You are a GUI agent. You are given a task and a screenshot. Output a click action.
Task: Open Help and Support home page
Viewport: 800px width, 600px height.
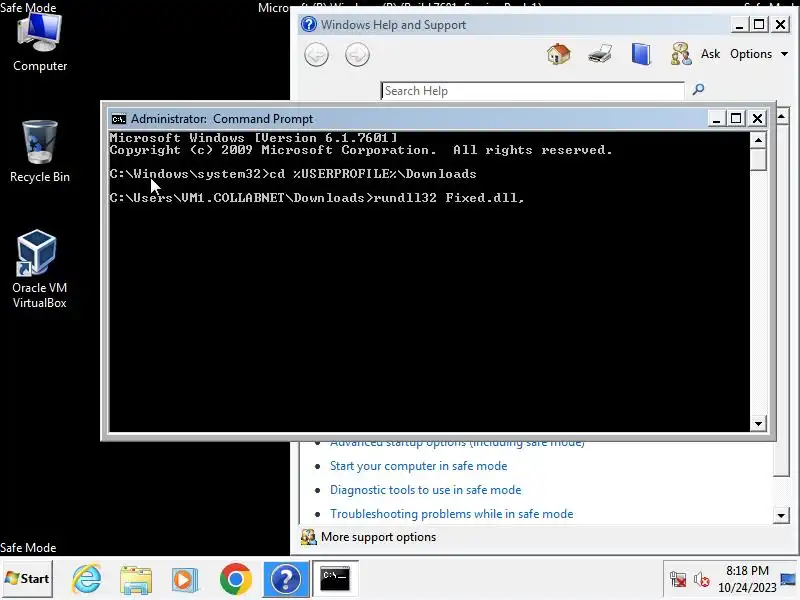pyautogui.click(x=559, y=54)
